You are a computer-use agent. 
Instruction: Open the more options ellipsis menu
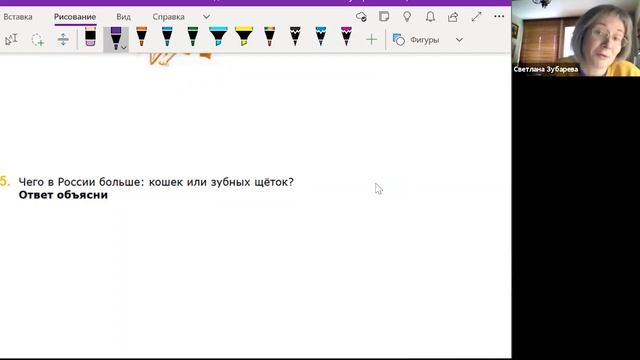(x=499, y=17)
